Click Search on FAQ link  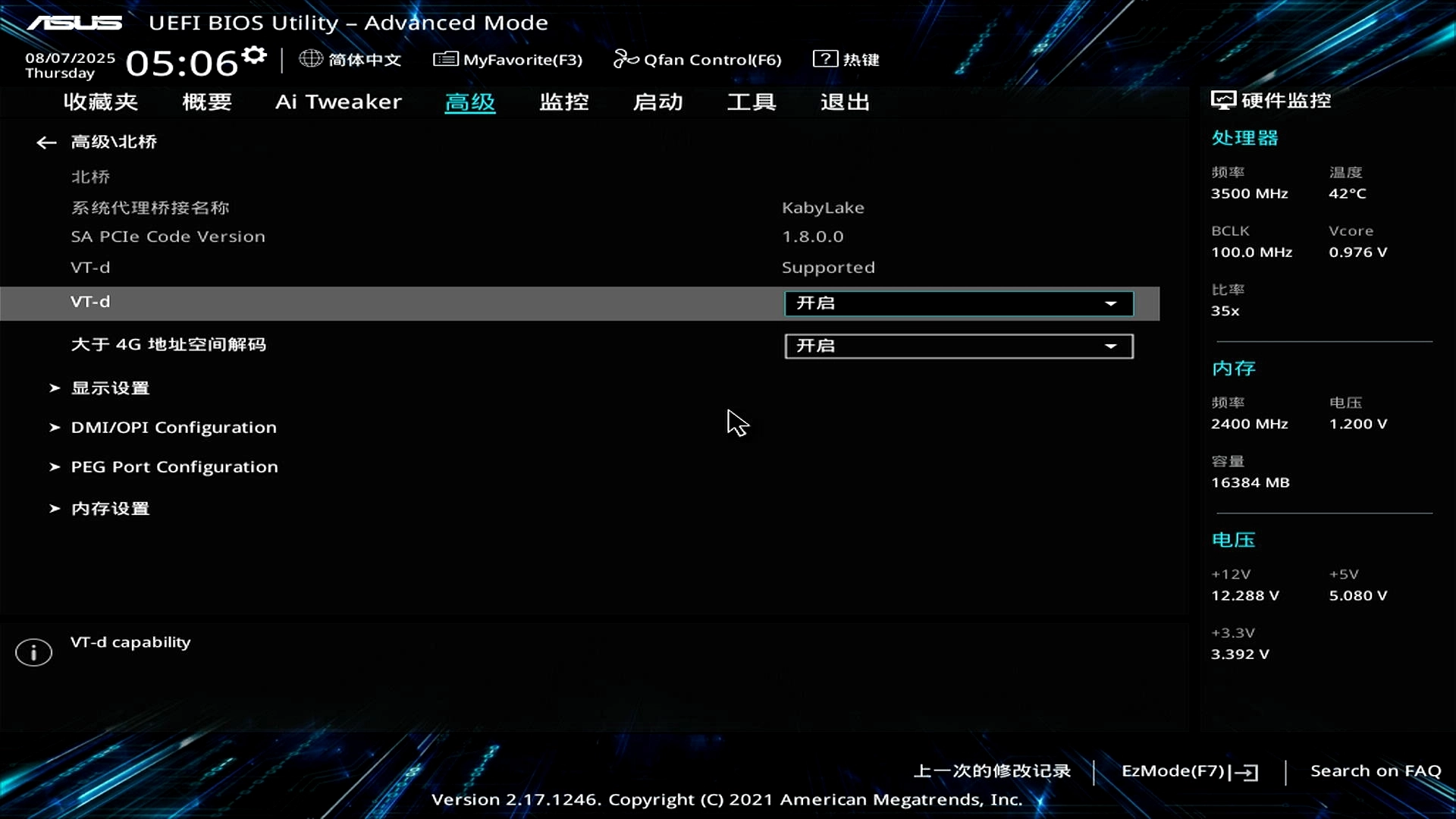tap(1375, 771)
